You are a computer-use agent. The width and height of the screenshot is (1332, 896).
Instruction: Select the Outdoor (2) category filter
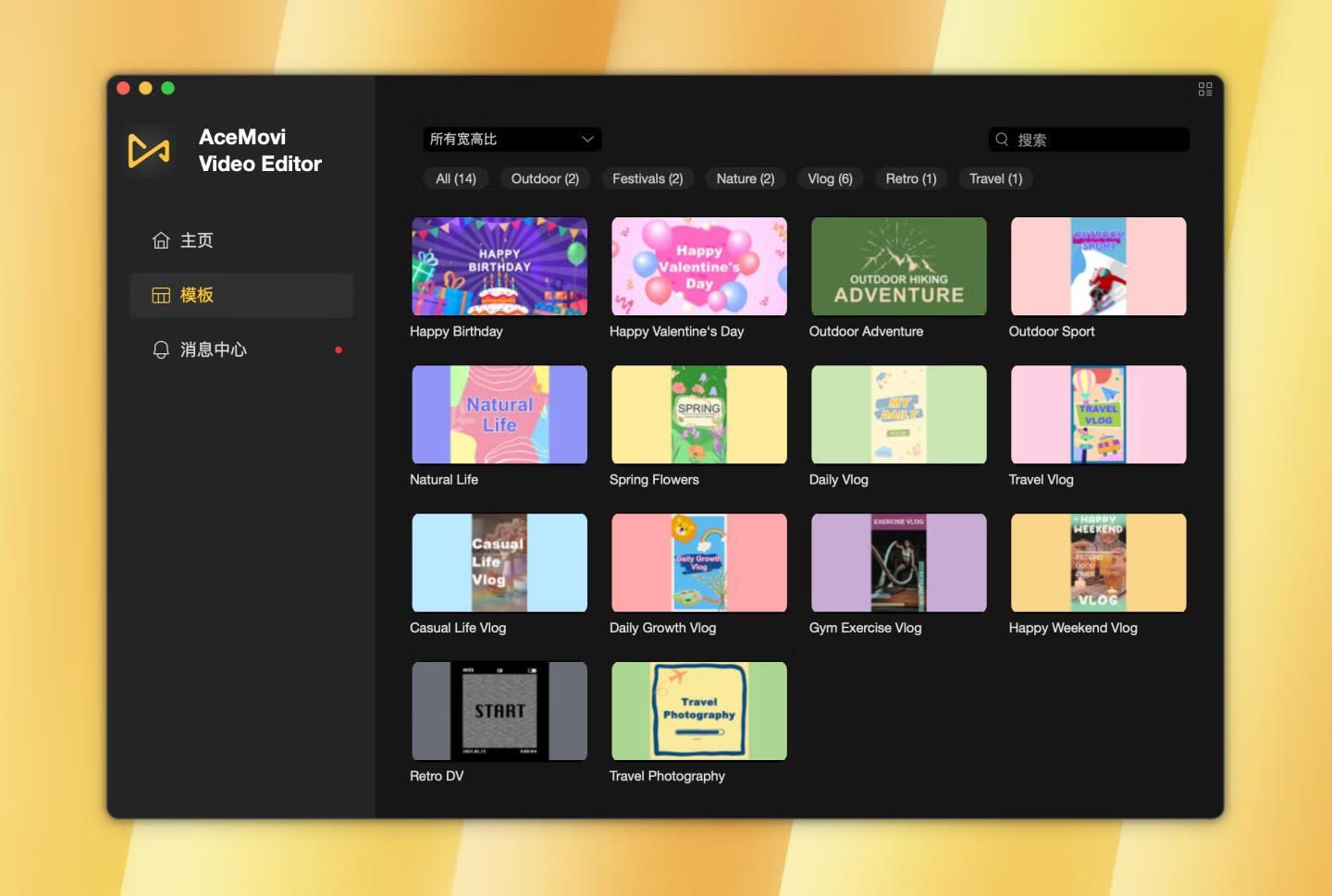tap(545, 178)
